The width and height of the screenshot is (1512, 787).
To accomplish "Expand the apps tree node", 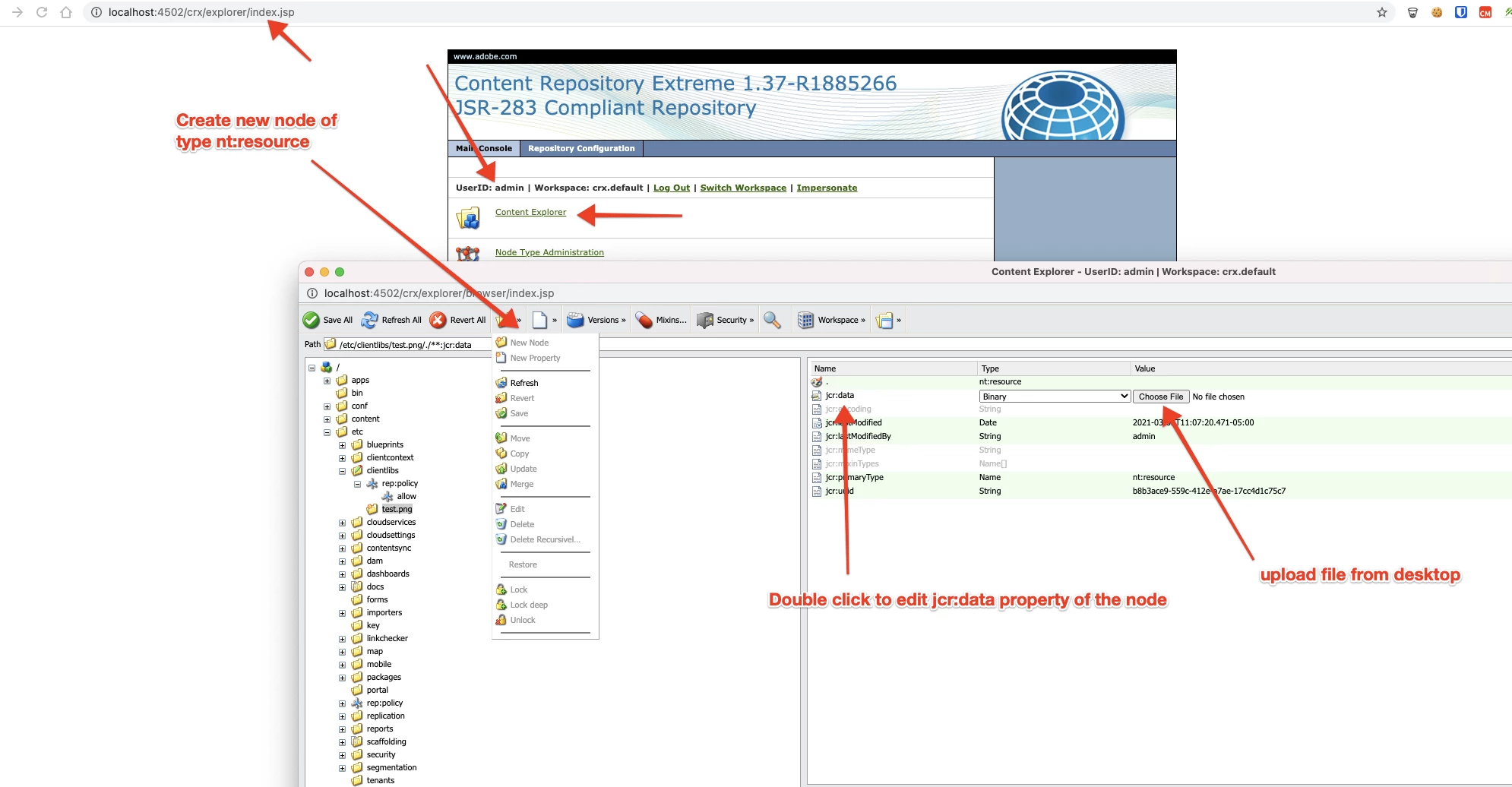I will coord(327,381).
